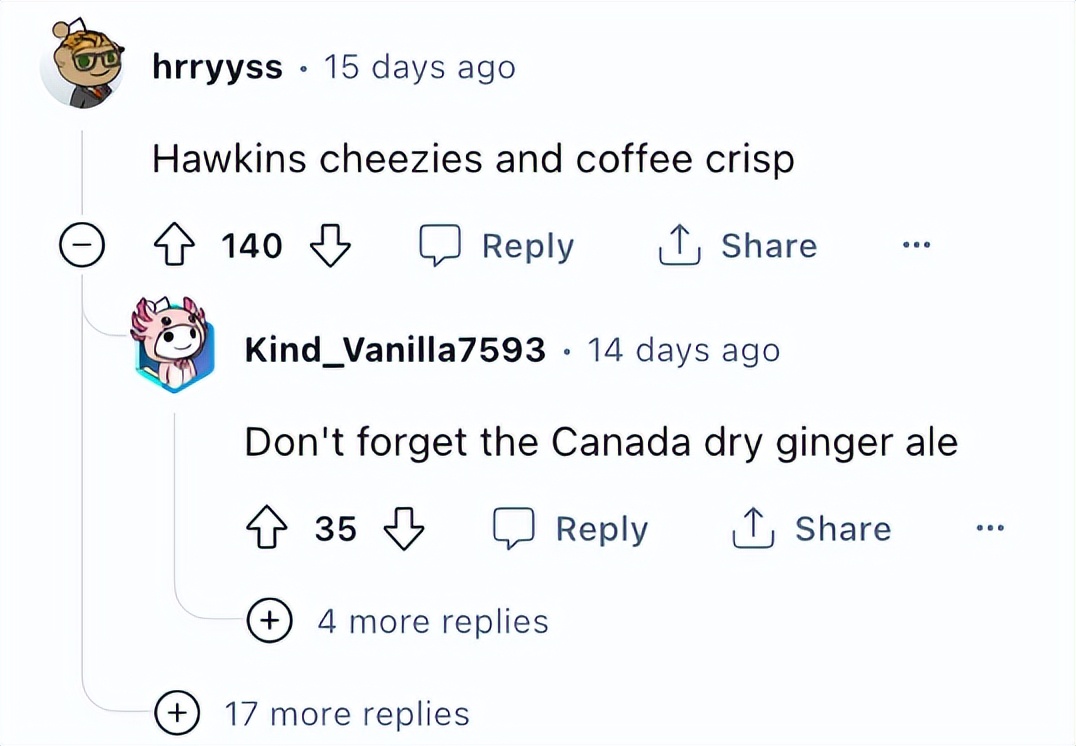This screenshot has height=746, width=1076.
Task: Click the share arrow icon on ginger ale reply
Action: click(x=753, y=527)
